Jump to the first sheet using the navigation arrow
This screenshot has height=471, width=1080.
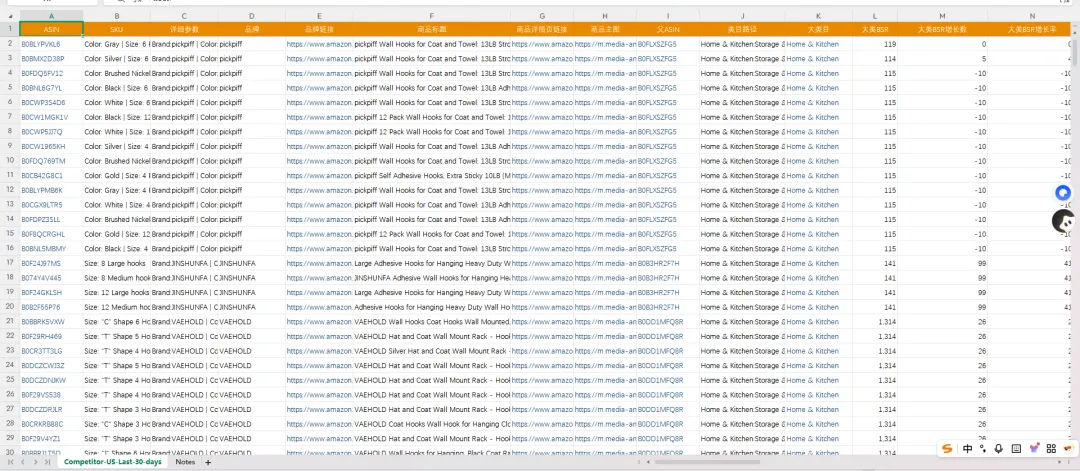12,462
